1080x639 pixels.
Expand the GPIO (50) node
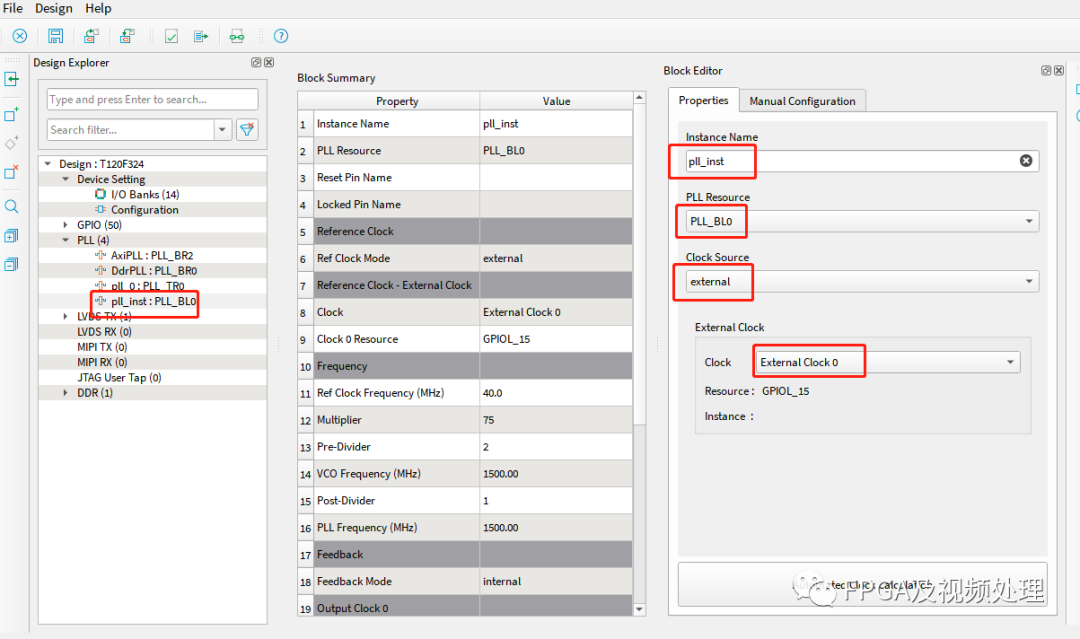(x=65, y=224)
